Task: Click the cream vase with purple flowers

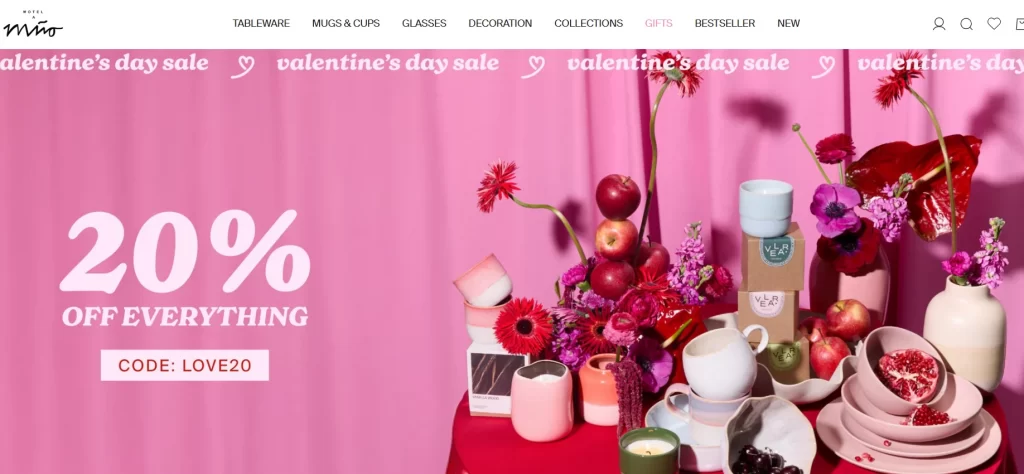Action: tap(963, 332)
